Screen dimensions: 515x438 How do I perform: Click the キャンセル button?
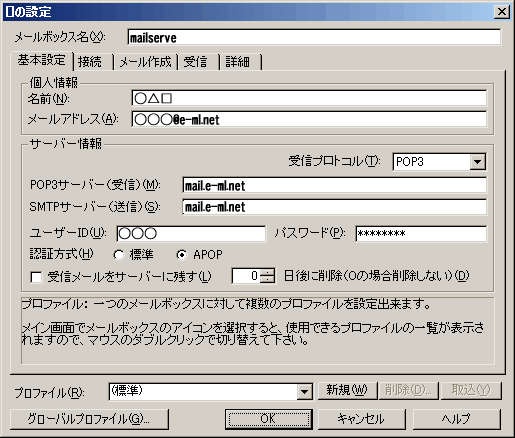(x=361, y=419)
